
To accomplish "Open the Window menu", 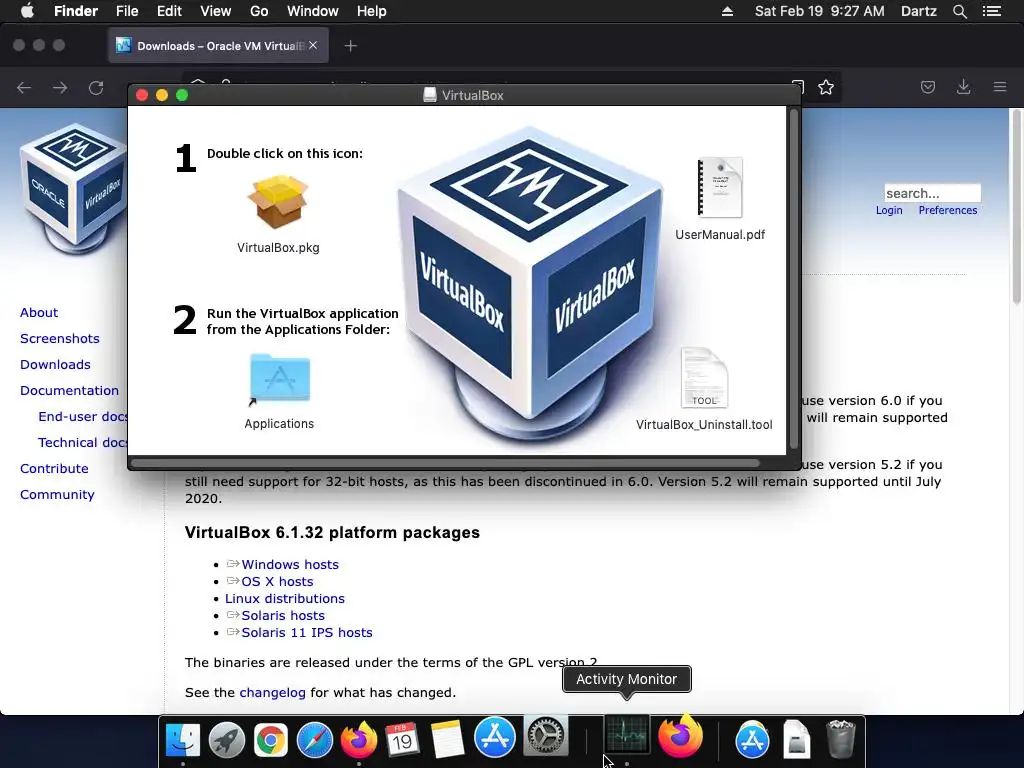I will click(313, 11).
